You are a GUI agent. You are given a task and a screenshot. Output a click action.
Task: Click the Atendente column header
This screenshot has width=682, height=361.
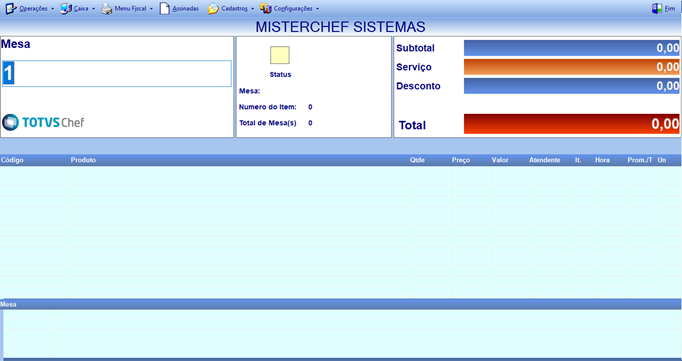(x=545, y=160)
